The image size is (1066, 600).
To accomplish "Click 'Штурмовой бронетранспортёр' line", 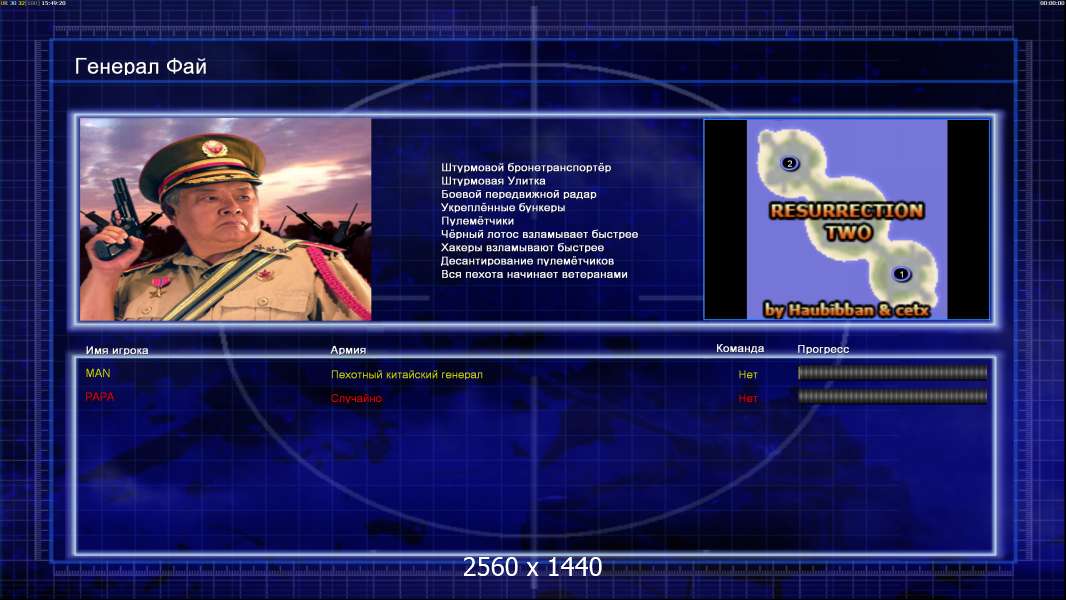I will point(526,167).
